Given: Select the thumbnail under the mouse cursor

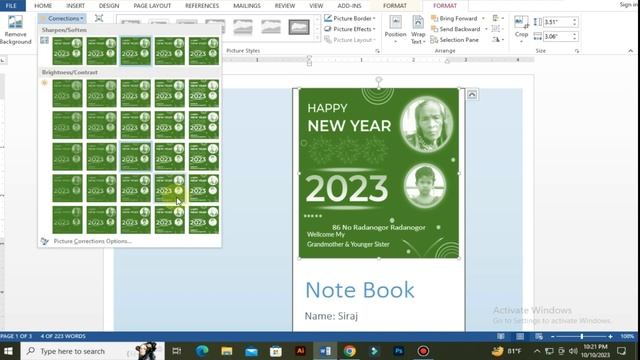Looking at the screenshot, I should (169, 188).
